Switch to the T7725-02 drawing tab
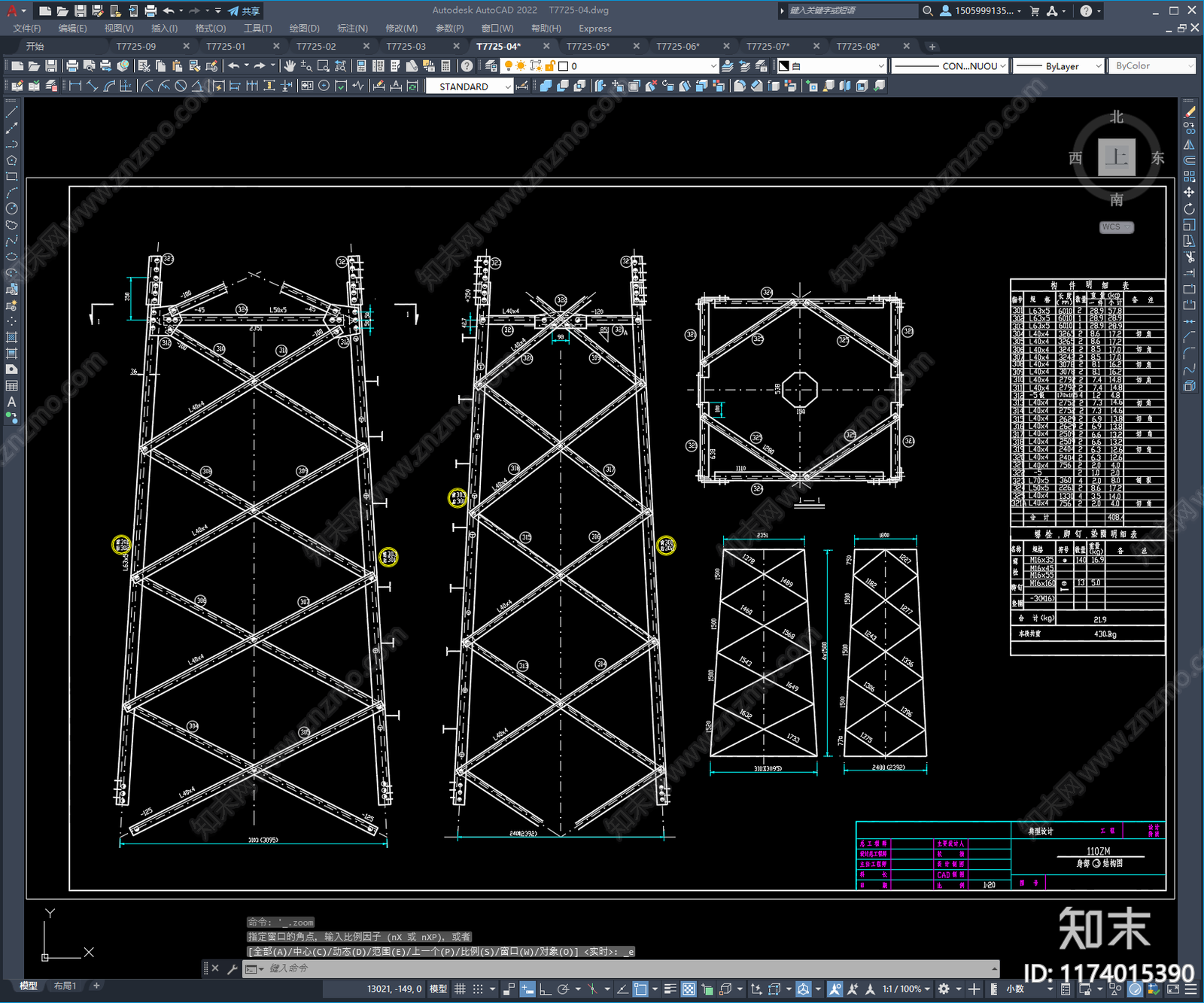Screen dimensions: 1204x1003 (316, 46)
